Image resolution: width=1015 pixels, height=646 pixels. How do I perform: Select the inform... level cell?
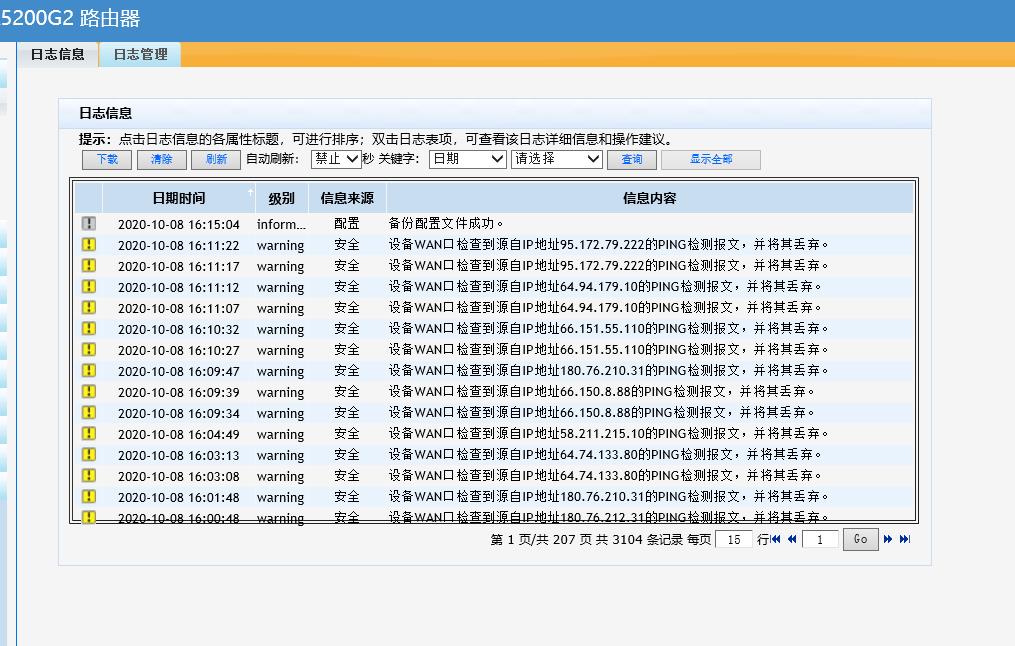281,224
